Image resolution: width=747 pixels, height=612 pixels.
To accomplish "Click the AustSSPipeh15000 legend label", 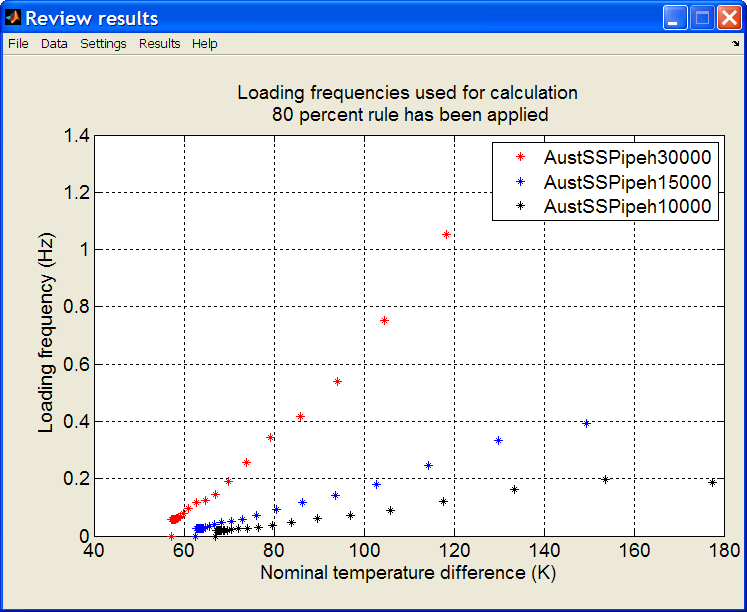I will click(627, 182).
